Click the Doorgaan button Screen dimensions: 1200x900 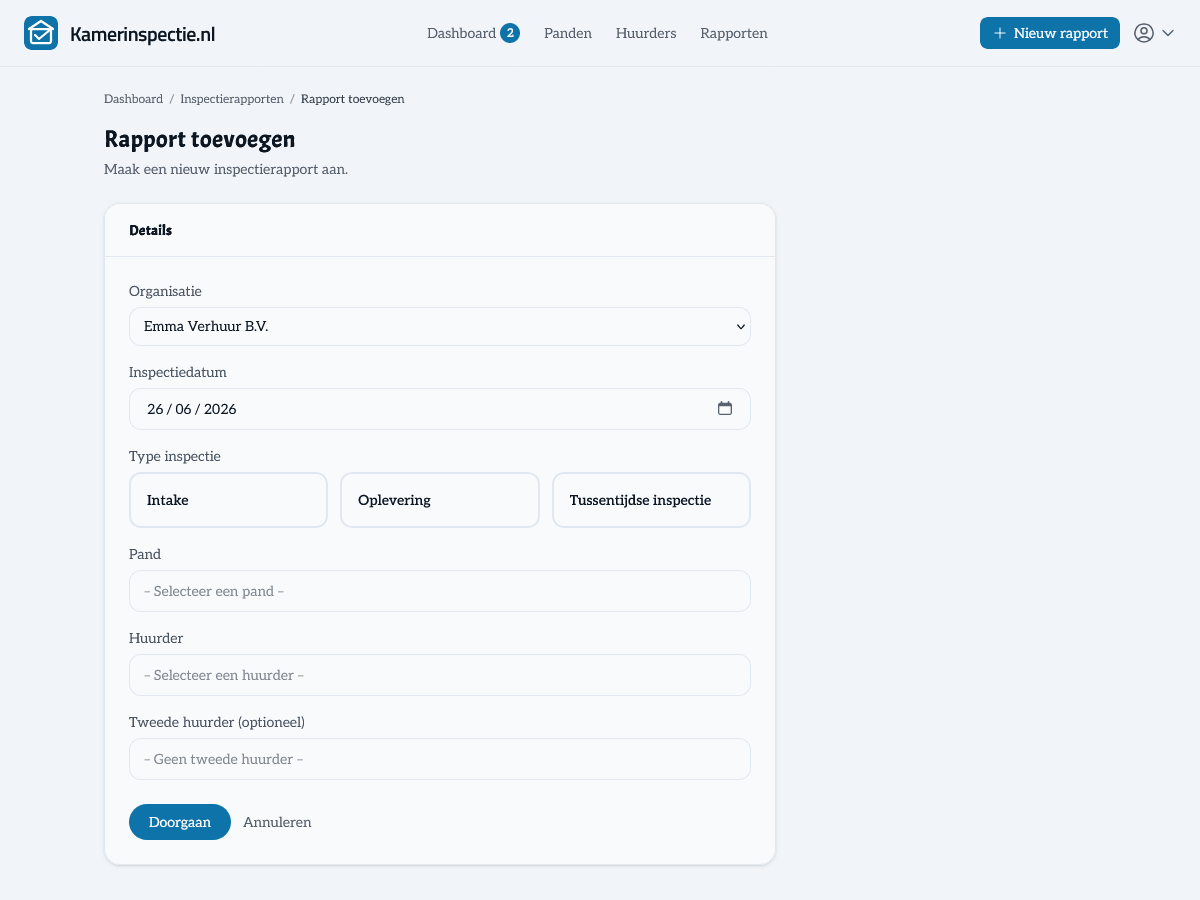(x=180, y=822)
